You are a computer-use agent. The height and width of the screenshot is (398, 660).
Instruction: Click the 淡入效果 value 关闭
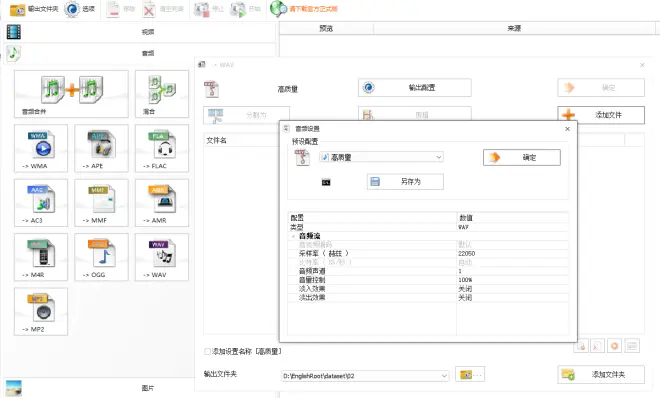point(465,289)
